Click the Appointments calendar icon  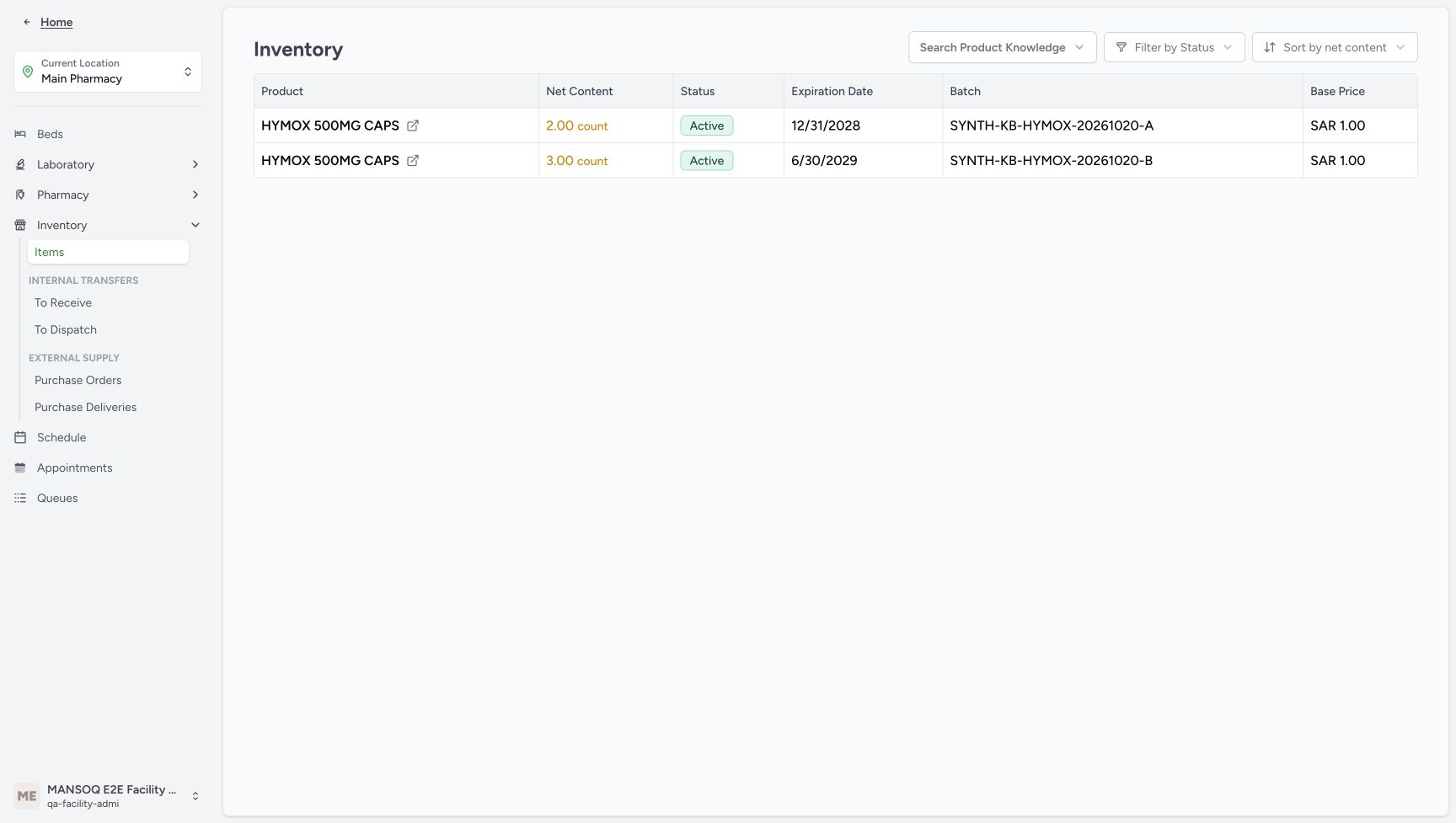pyautogui.click(x=20, y=468)
